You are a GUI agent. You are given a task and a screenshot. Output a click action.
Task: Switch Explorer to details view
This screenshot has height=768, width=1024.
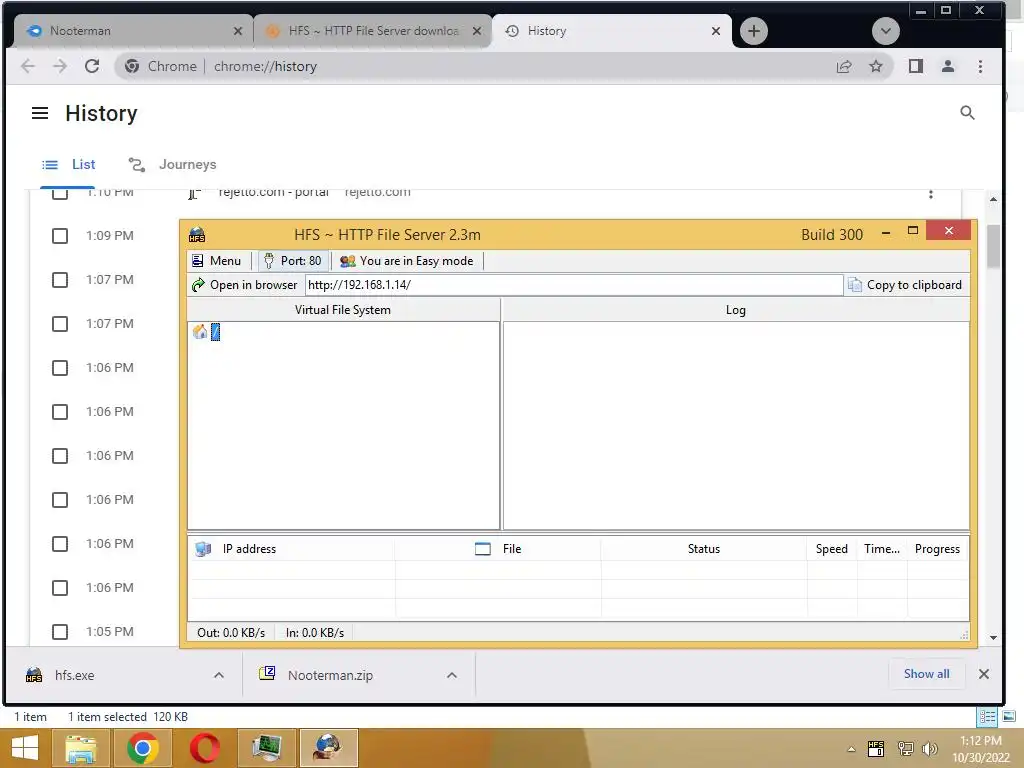[987, 716]
